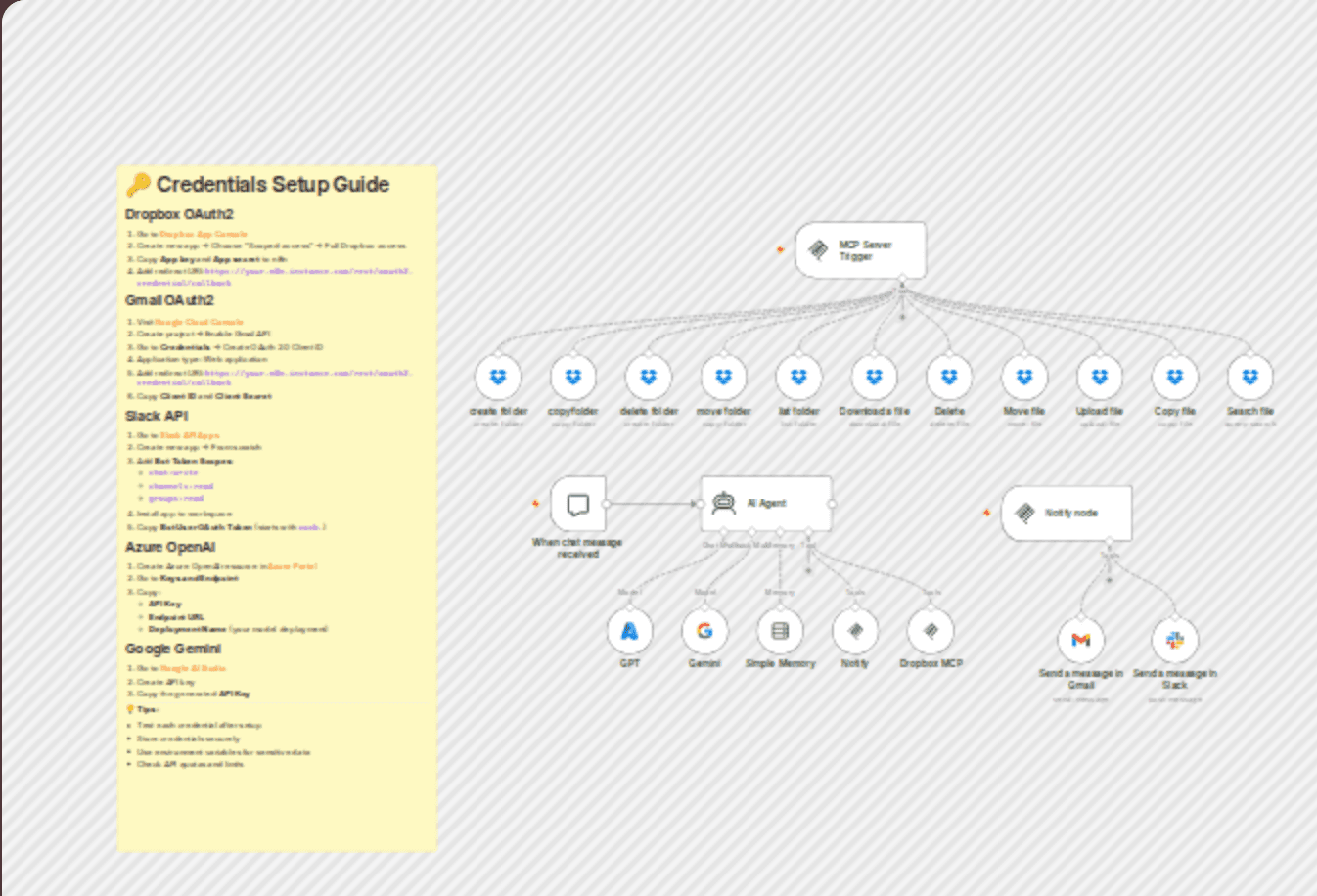The height and width of the screenshot is (896, 1317).
Task: Follow the Google AI Studio link
Action: coord(193,668)
